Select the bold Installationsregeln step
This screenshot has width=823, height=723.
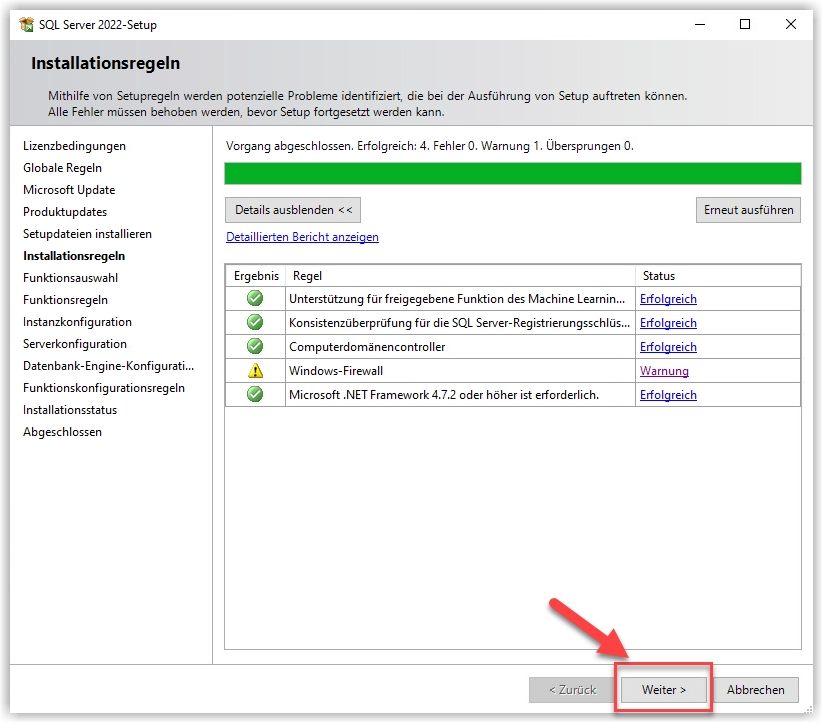click(x=74, y=256)
